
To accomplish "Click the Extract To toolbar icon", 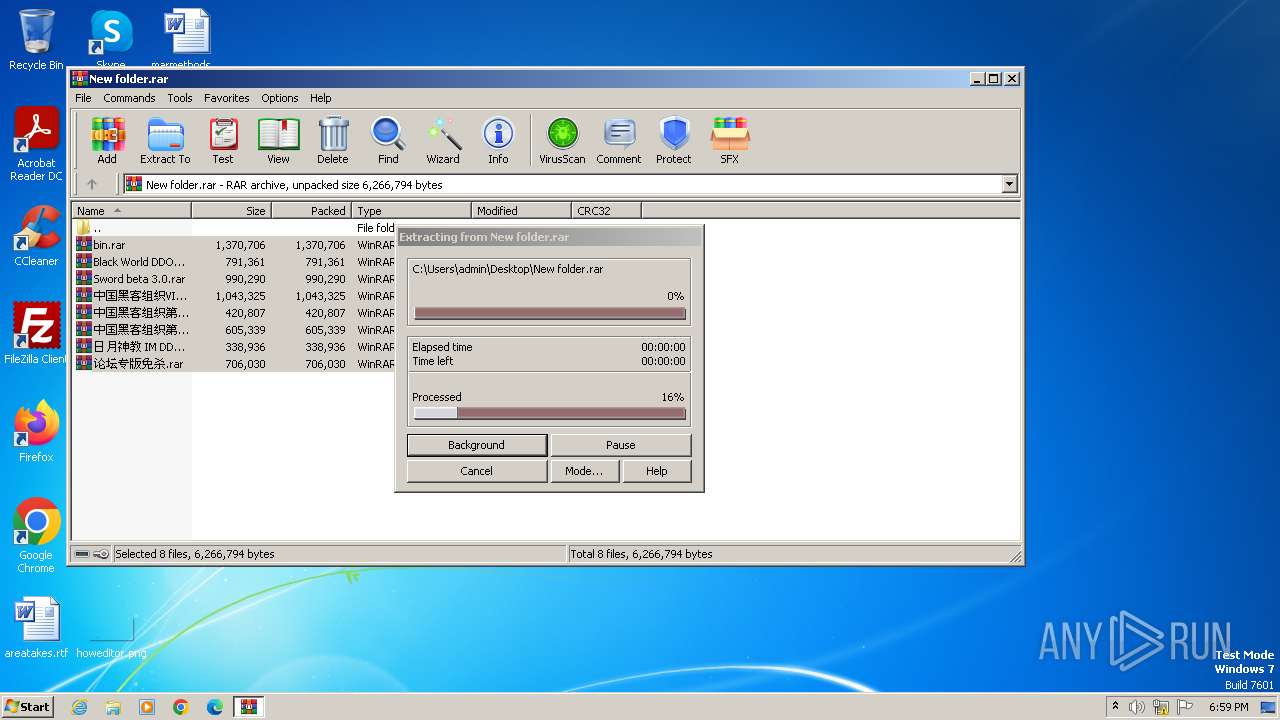I will click(165, 140).
